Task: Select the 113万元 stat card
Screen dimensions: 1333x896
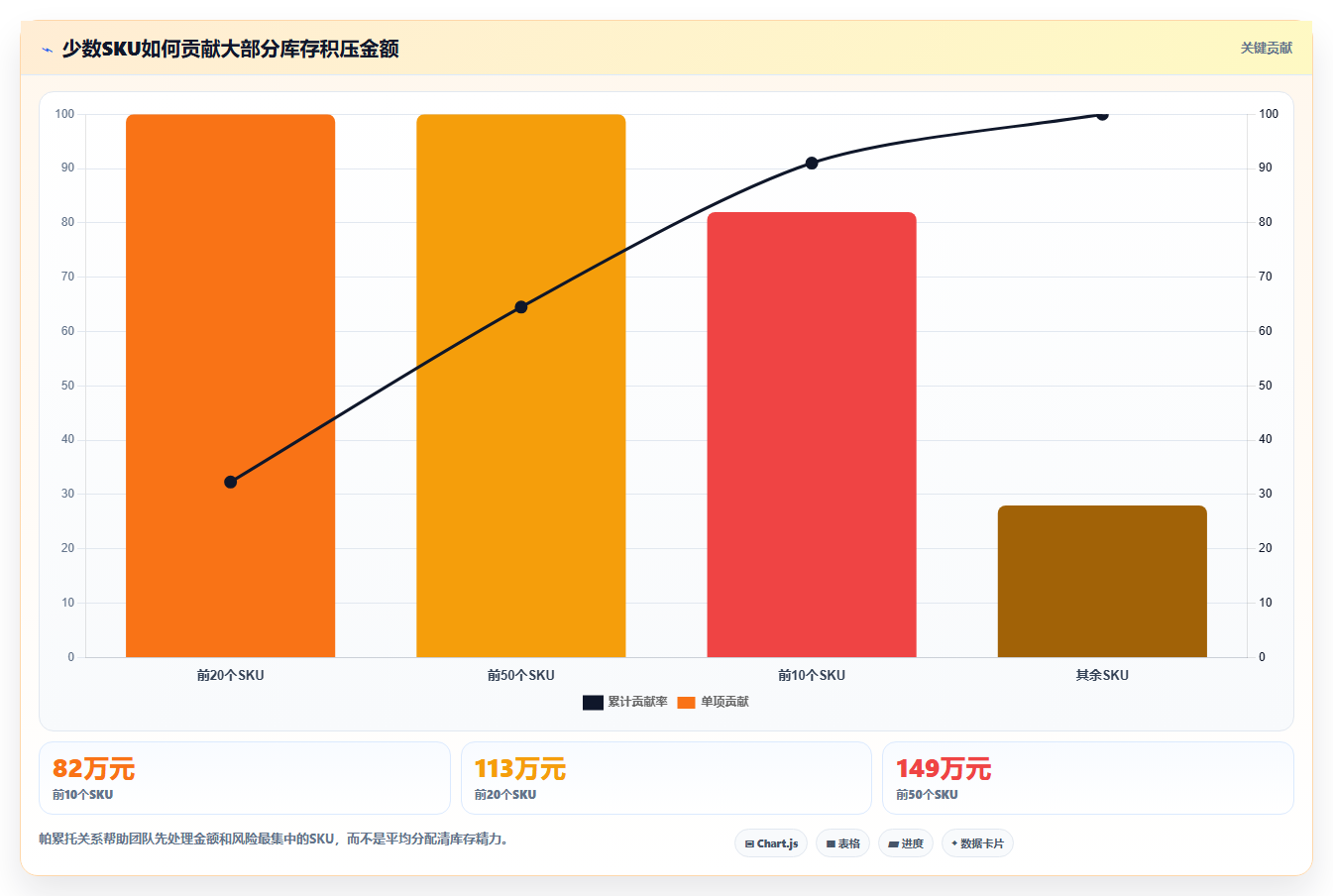Action: click(666, 778)
